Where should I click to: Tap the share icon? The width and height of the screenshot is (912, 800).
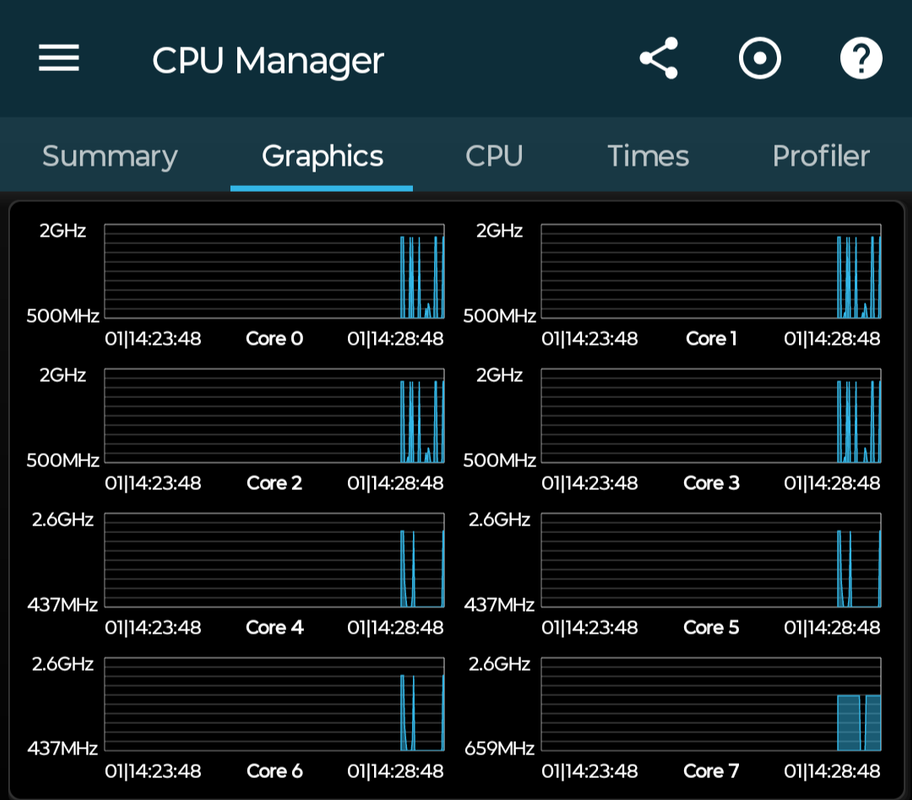coord(659,59)
